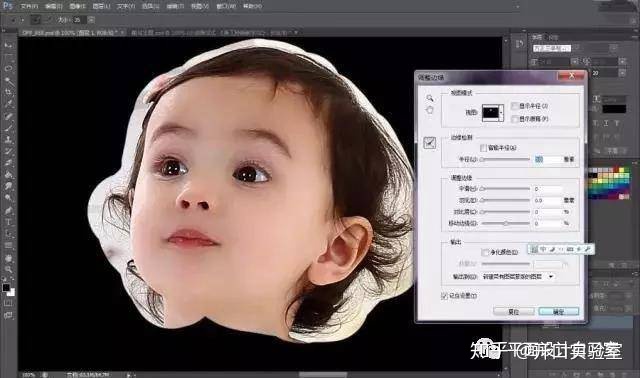Uncheck the 记住设置 remember settings checkbox

coord(444,296)
